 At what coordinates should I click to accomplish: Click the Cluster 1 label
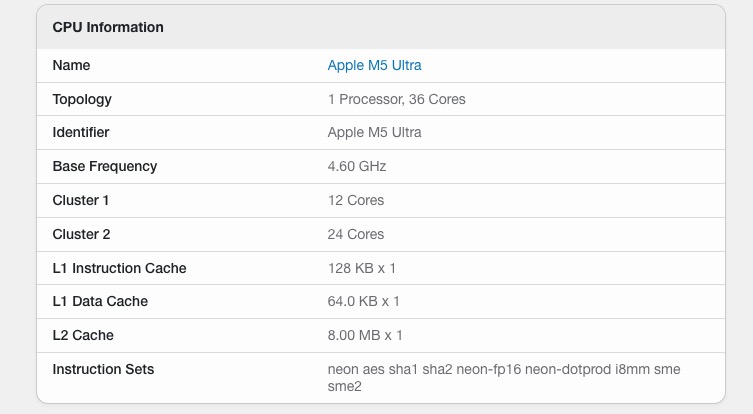click(81, 200)
